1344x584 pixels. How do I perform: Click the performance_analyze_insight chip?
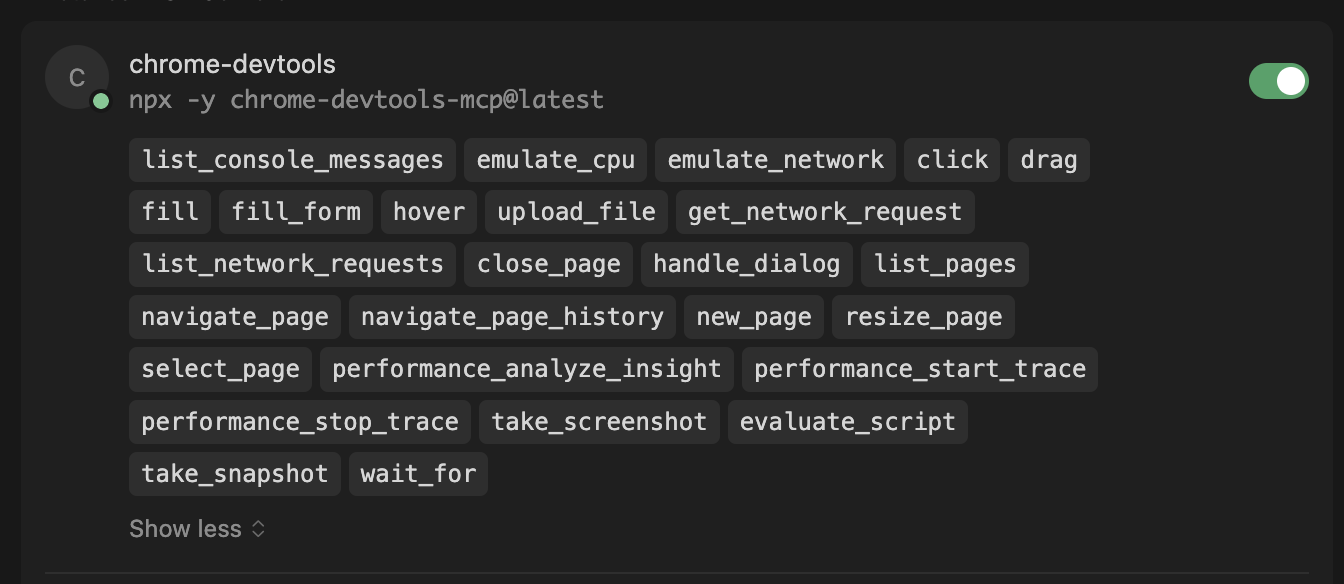click(527, 369)
